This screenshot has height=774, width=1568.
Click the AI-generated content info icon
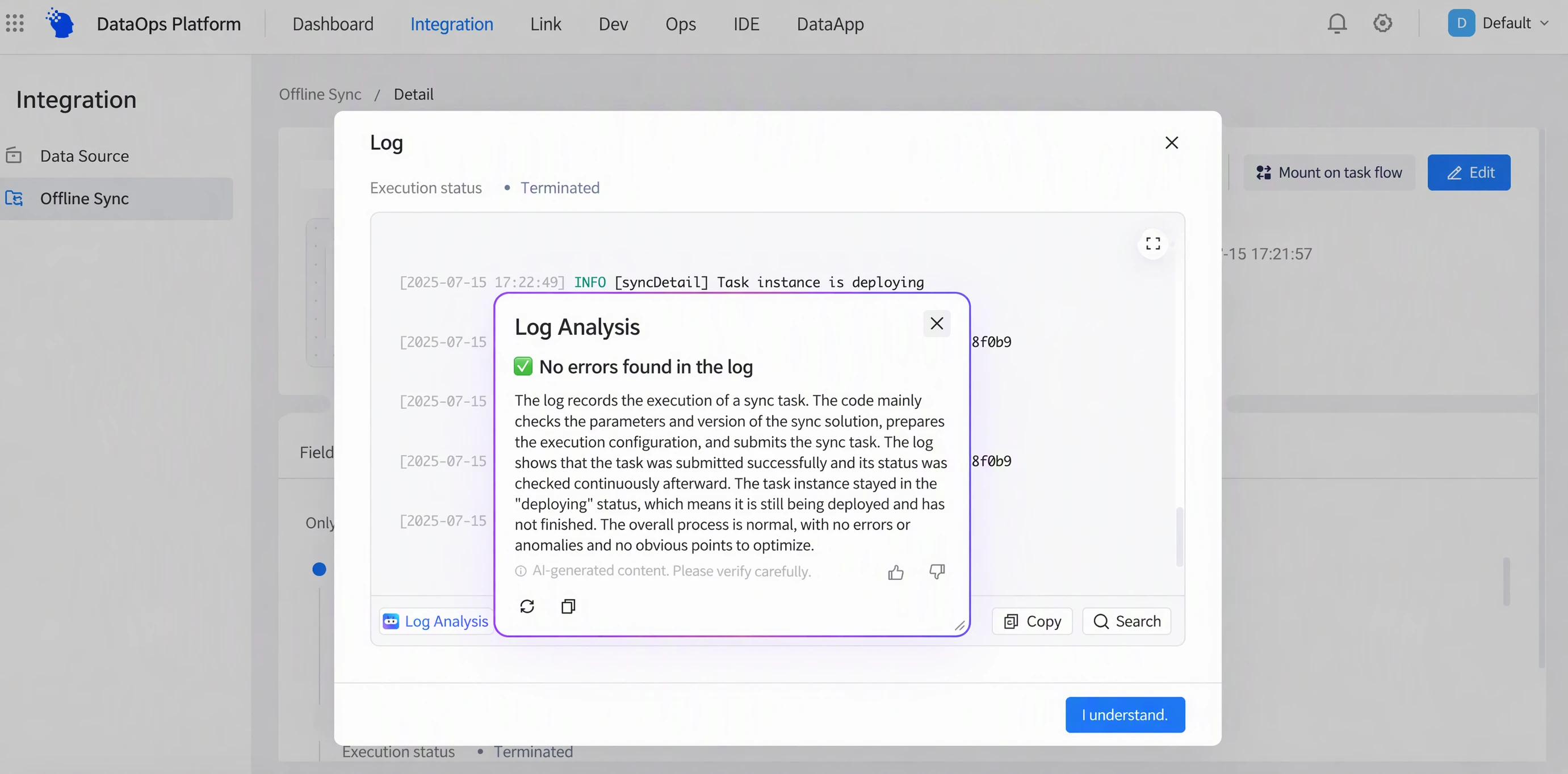coord(521,571)
